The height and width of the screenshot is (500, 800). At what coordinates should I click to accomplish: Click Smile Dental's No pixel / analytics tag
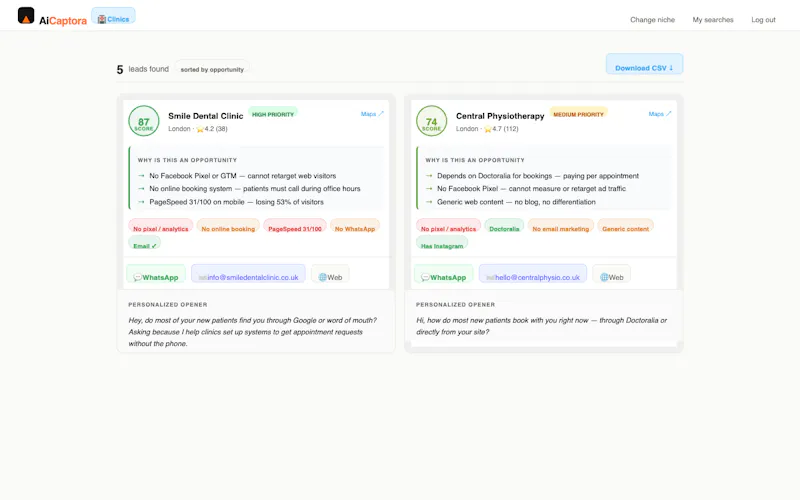tap(161, 228)
